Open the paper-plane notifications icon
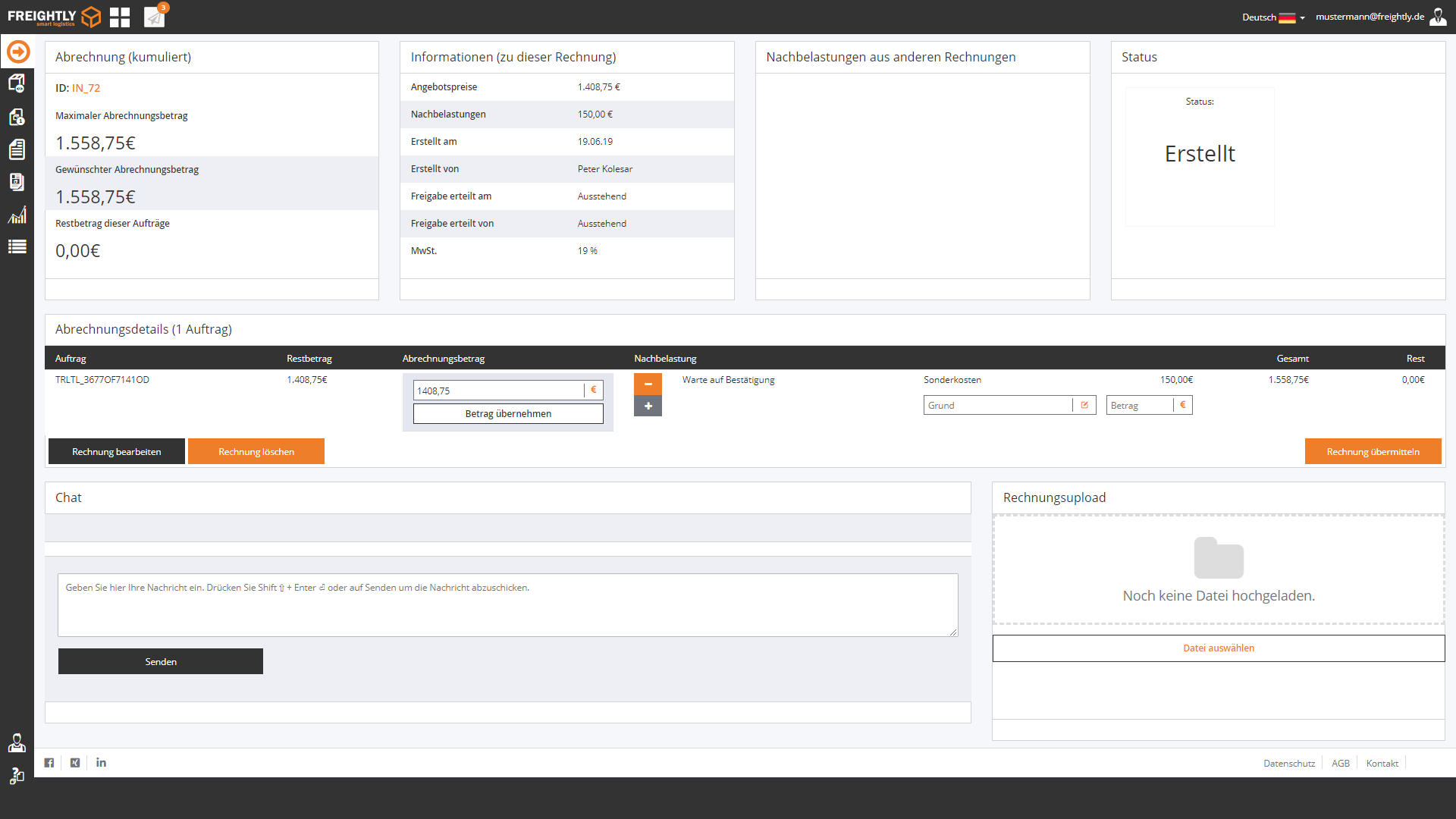The image size is (1456, 819). pyautogui.click(x=155, y=17)
